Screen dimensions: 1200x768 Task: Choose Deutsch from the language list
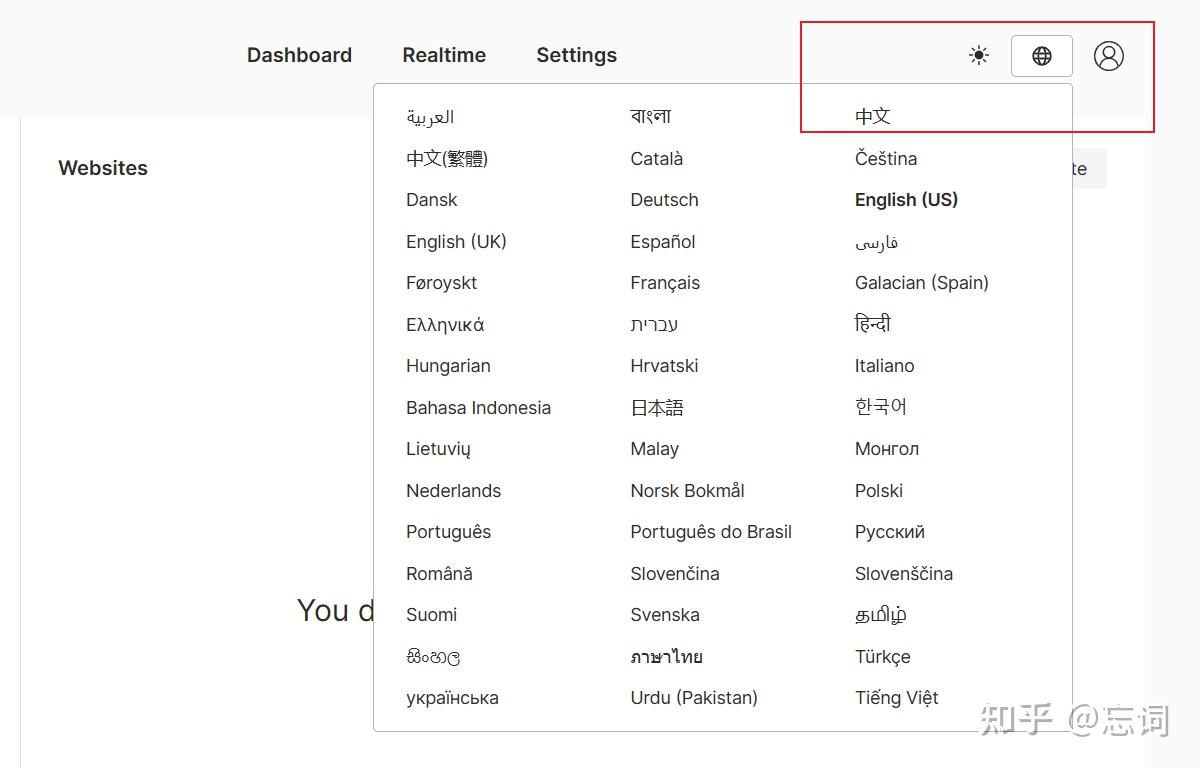(x=664, y=200)
